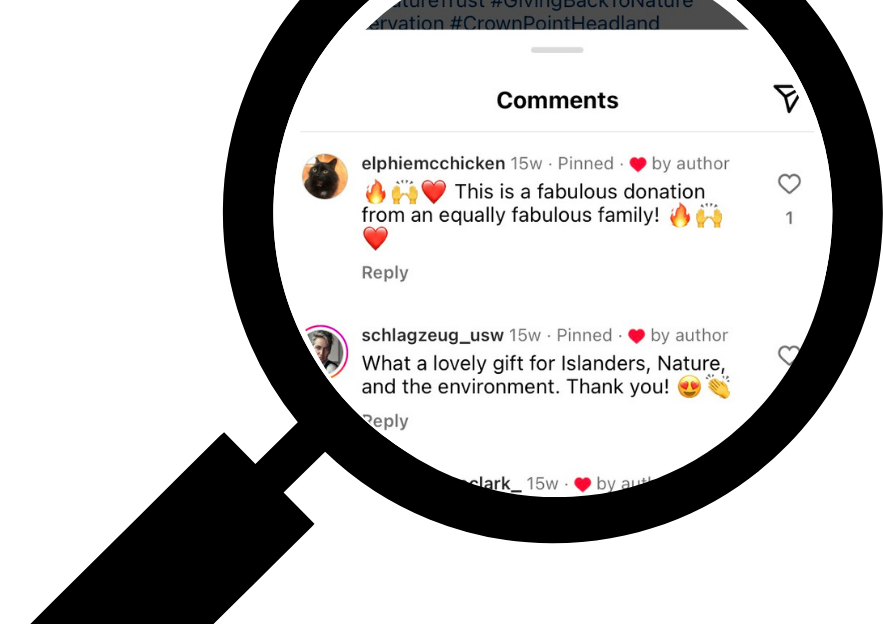883x624 pixels.
Task: Tap red author heart on schlagzeug_usw's comment
Action: [x=636, y=336]
